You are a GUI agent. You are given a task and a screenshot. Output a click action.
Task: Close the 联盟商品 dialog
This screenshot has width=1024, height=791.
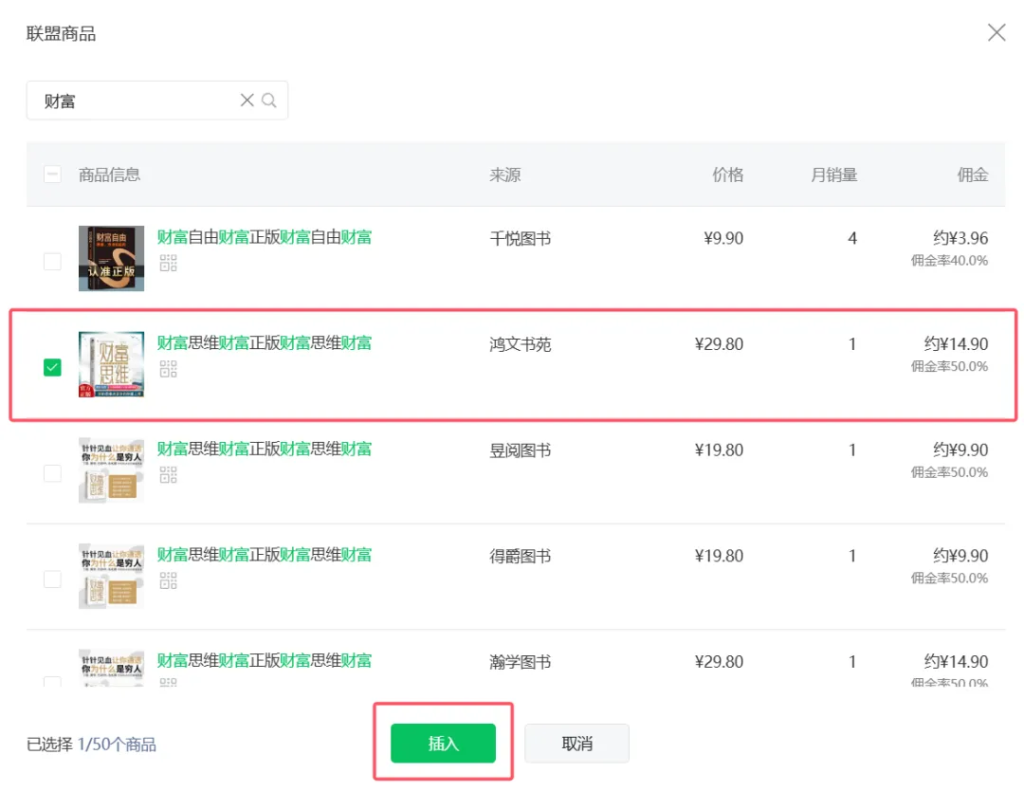coord(996,32)
